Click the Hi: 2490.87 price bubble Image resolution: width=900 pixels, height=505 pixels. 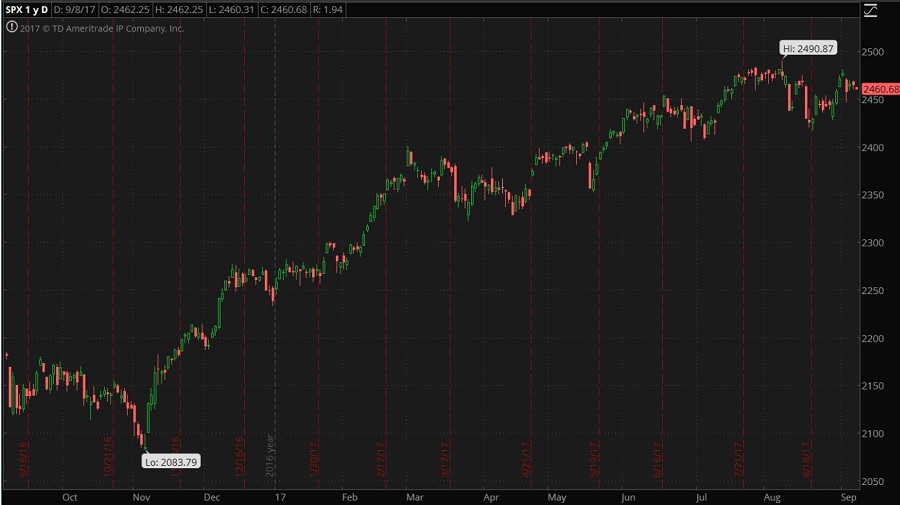809,49
